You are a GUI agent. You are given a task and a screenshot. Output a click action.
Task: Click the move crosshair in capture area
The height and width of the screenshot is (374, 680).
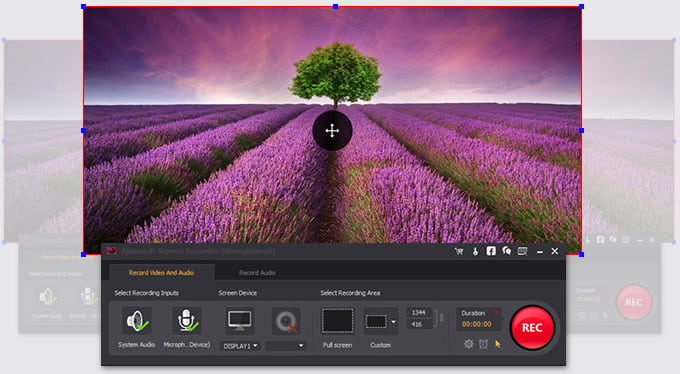tap(332, 131)
